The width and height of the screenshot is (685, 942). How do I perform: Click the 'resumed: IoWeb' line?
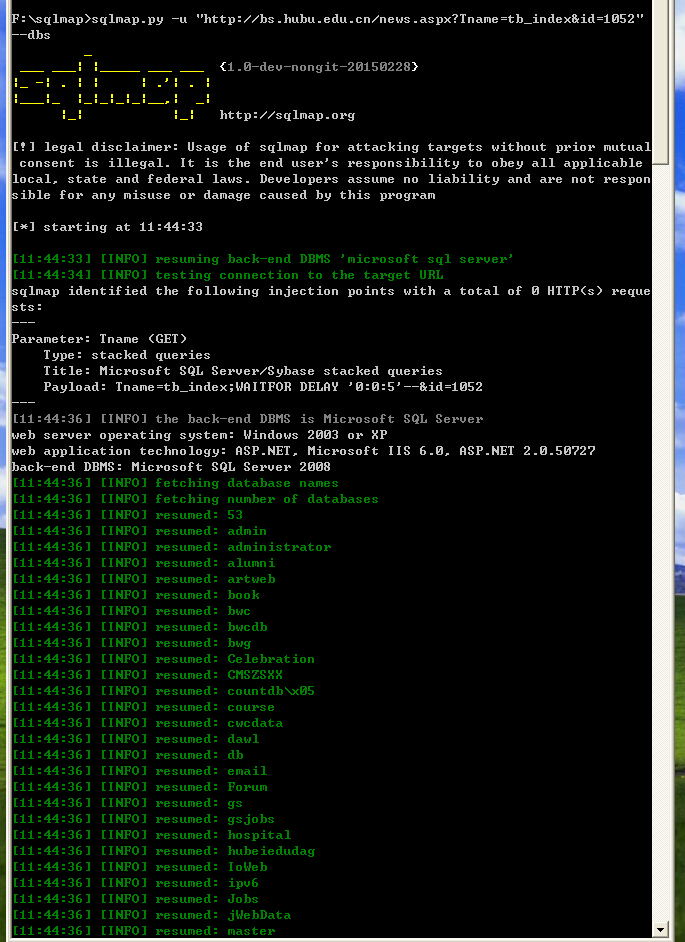139,867
